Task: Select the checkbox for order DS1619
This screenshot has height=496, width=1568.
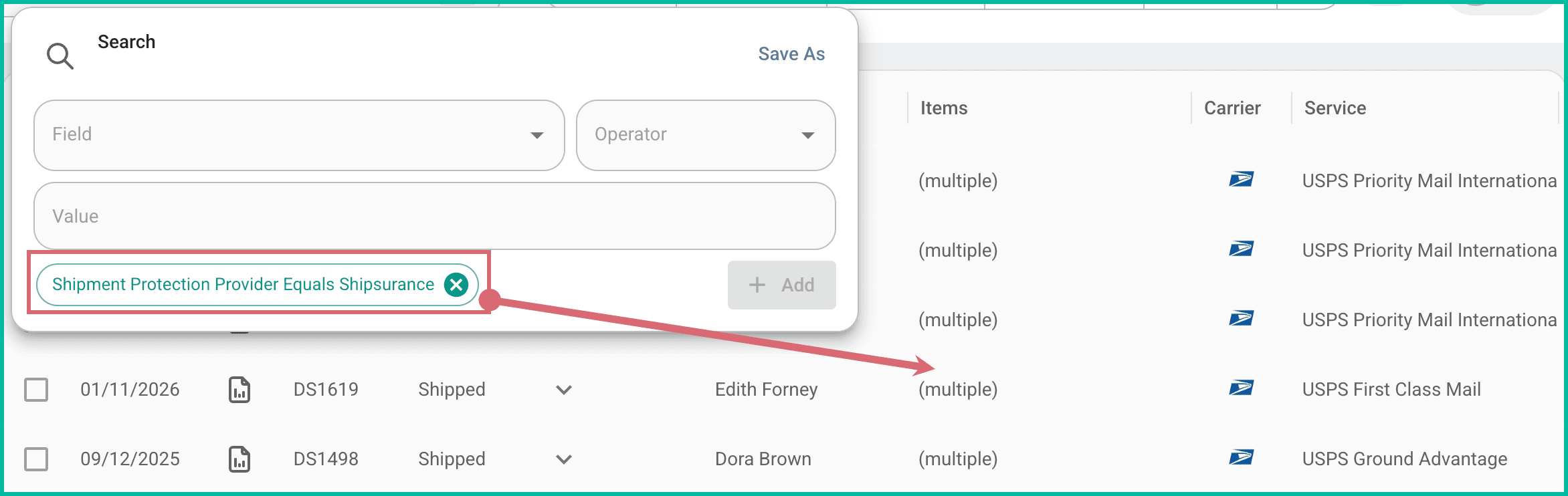Action: (x=36, y=390)
